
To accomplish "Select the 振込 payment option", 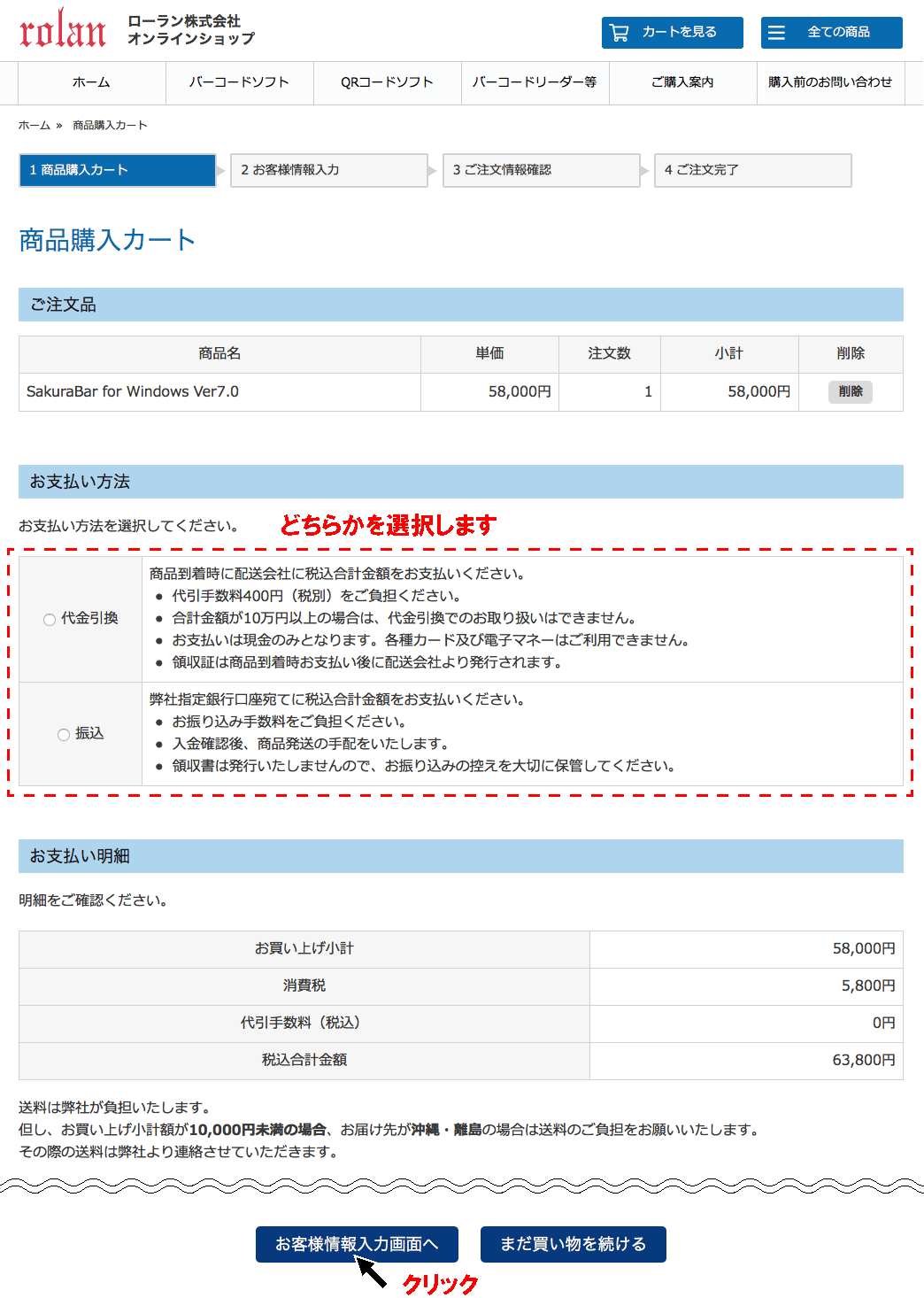I will tap(63, 734).
